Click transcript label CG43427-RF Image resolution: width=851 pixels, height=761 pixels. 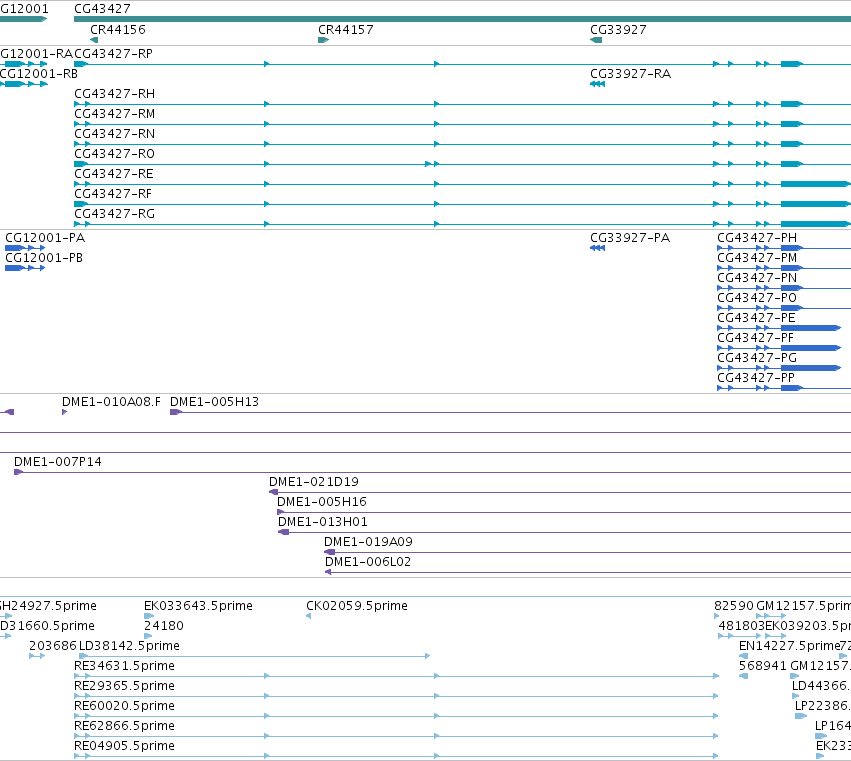coord(113,194)
